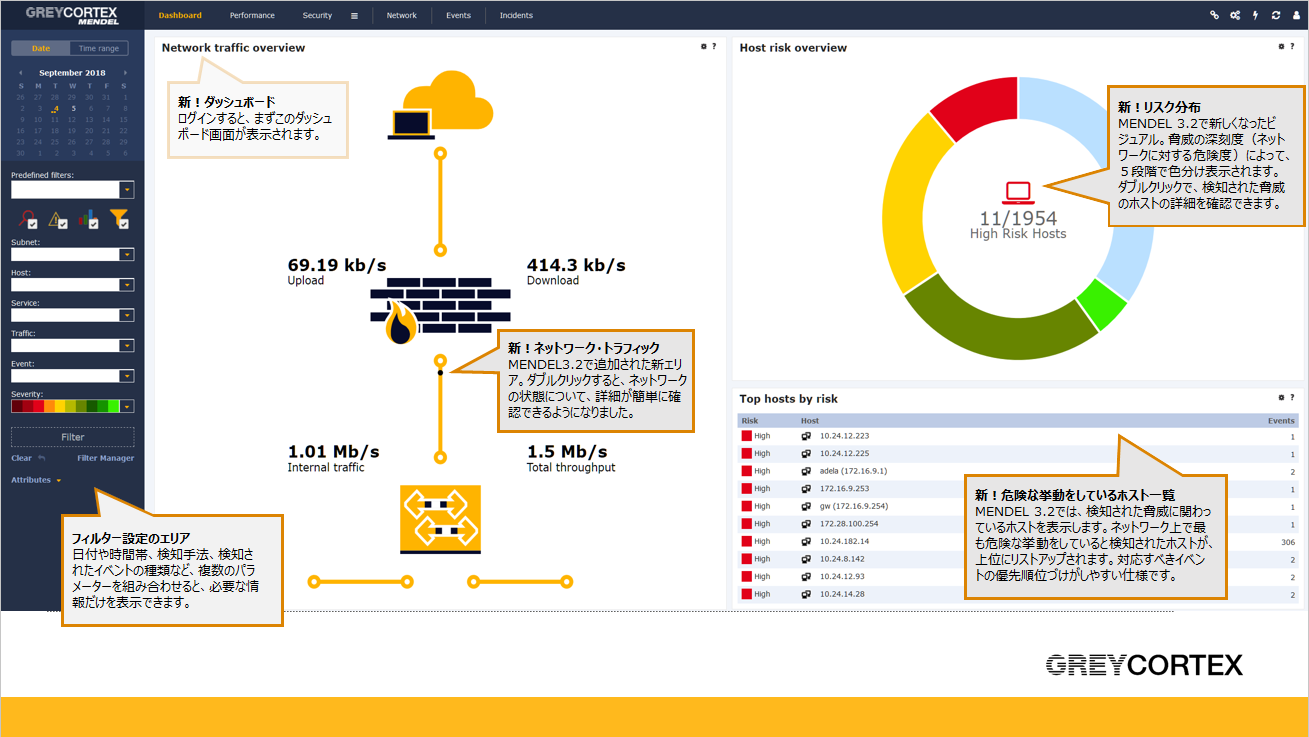
Task: Go to previous month in the calendar
Action: (20, 73)
